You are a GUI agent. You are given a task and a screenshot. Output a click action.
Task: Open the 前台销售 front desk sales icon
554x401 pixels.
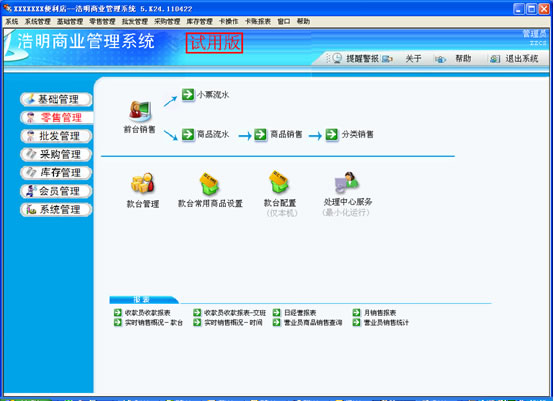click(140, 111)
